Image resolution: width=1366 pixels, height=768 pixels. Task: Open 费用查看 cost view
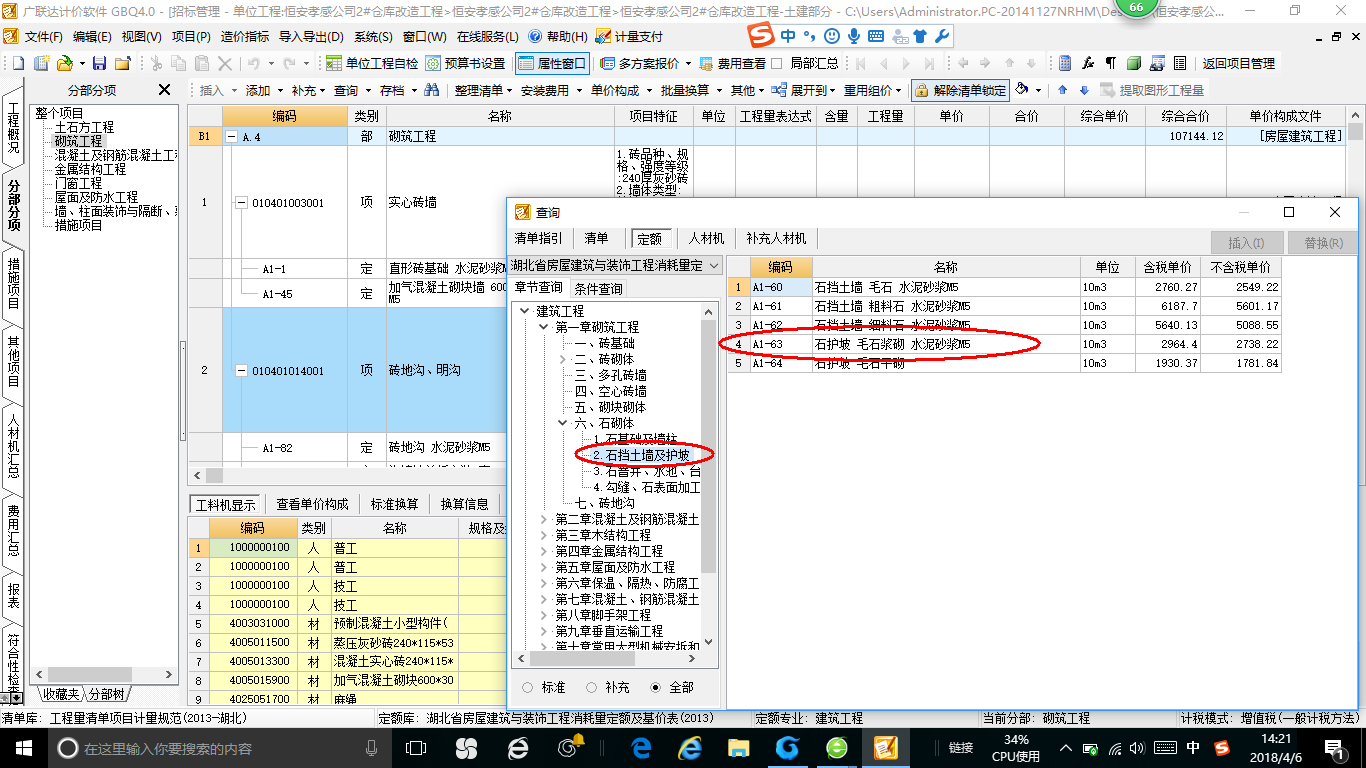(x=733, y=63)
